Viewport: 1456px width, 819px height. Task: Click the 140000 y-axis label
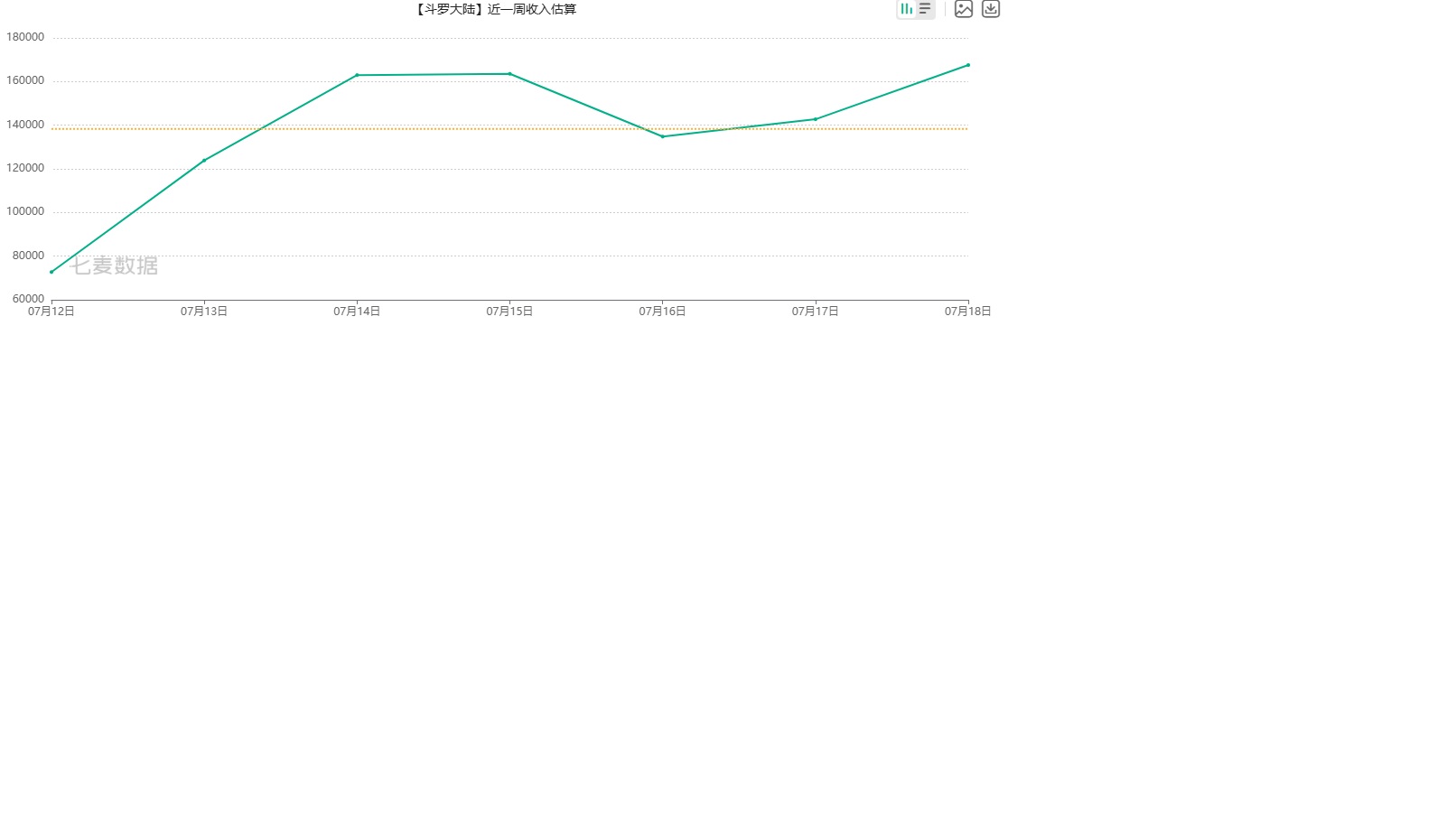click(25, 125)
